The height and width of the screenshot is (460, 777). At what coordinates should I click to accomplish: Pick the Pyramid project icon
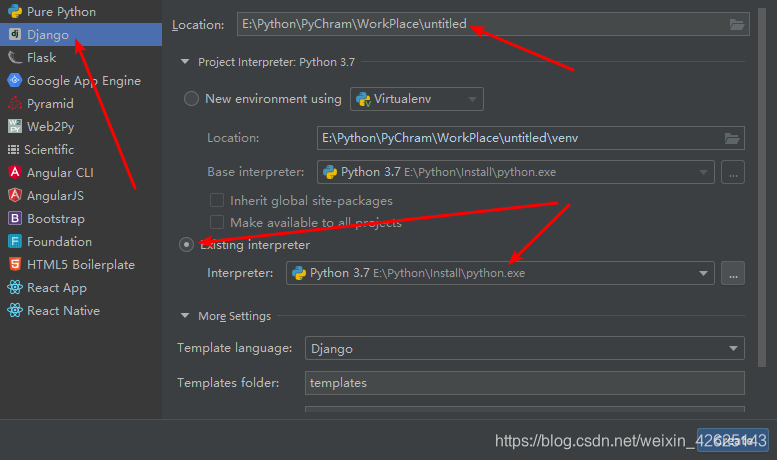15,103
